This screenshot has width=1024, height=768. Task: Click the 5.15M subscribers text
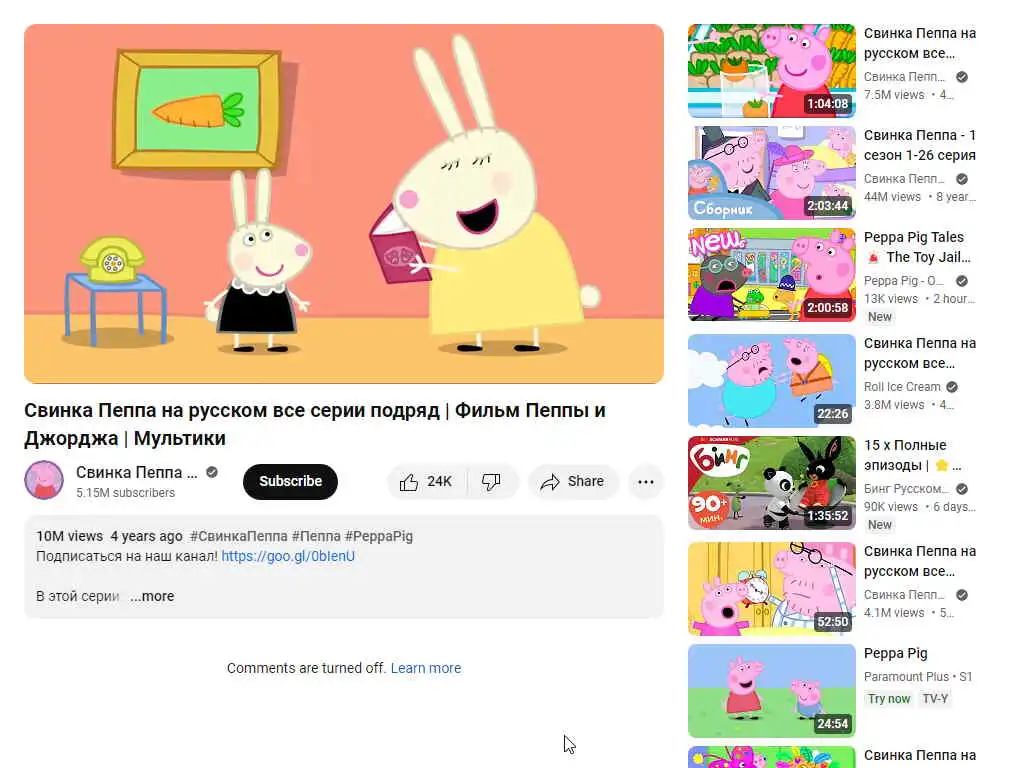[x=125, y=492]
